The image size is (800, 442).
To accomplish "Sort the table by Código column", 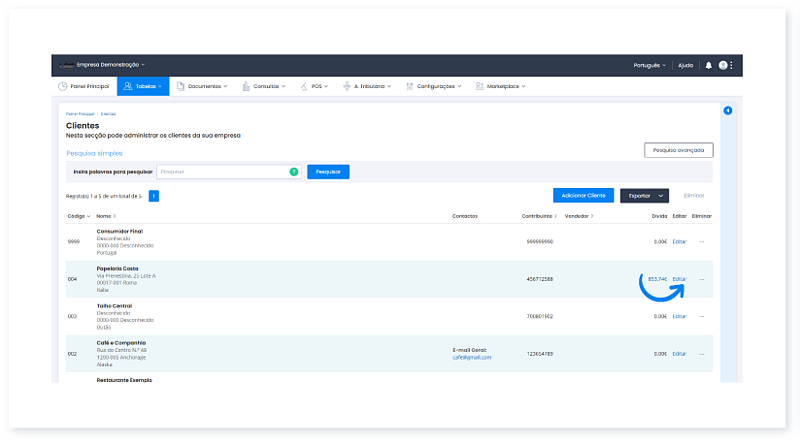I will (79, 216).
